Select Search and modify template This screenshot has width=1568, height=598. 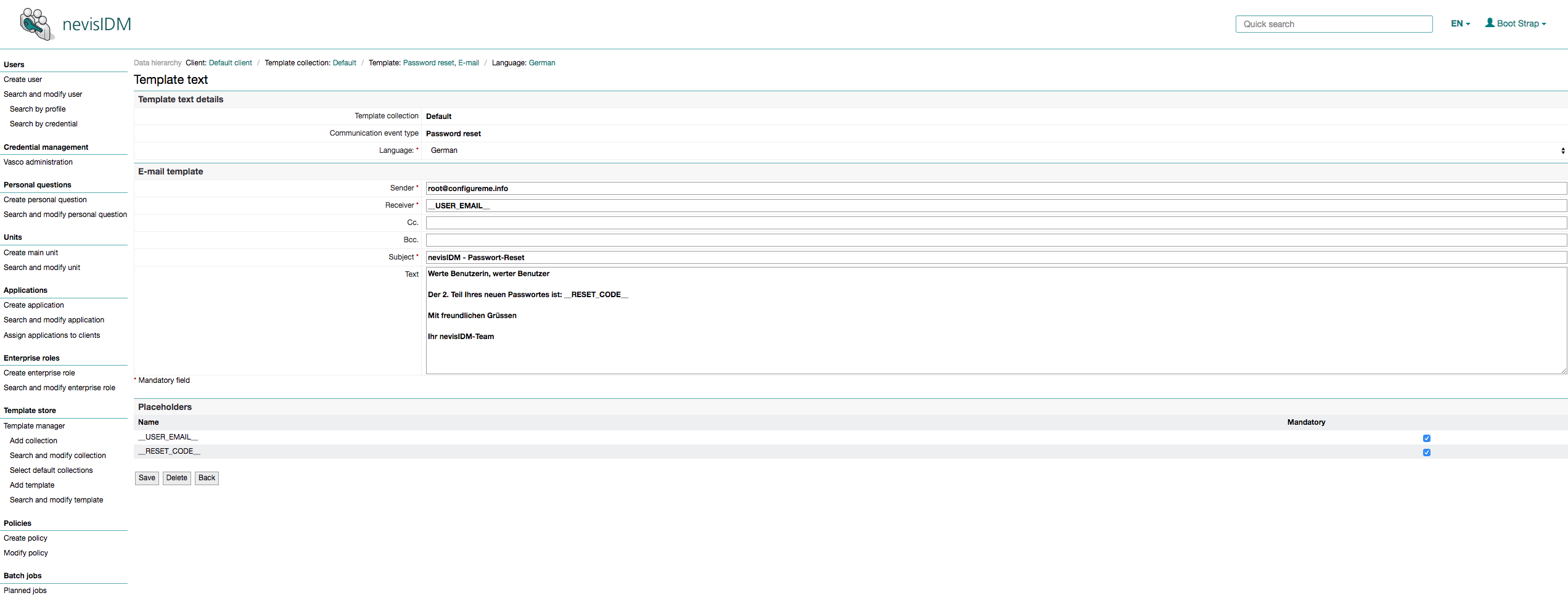pos(56,500)
